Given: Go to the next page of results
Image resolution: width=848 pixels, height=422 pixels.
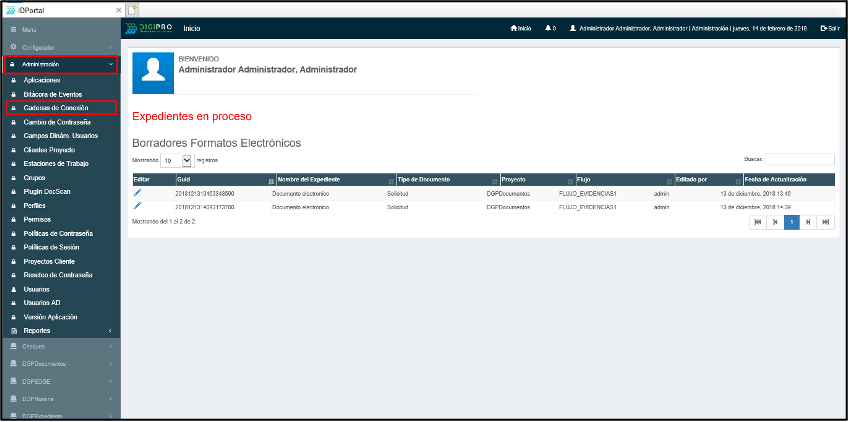Looking at the screenshot, I should (808, 222).
